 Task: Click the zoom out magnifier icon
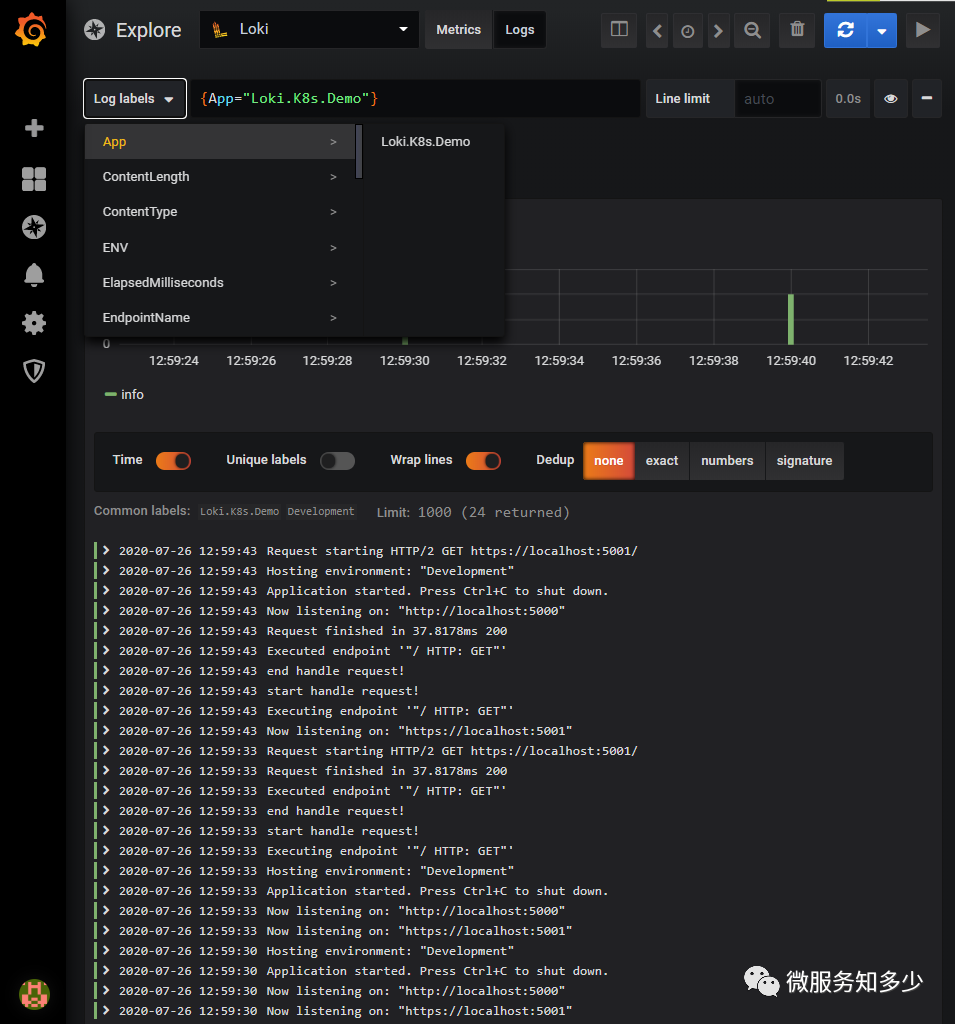753,30
